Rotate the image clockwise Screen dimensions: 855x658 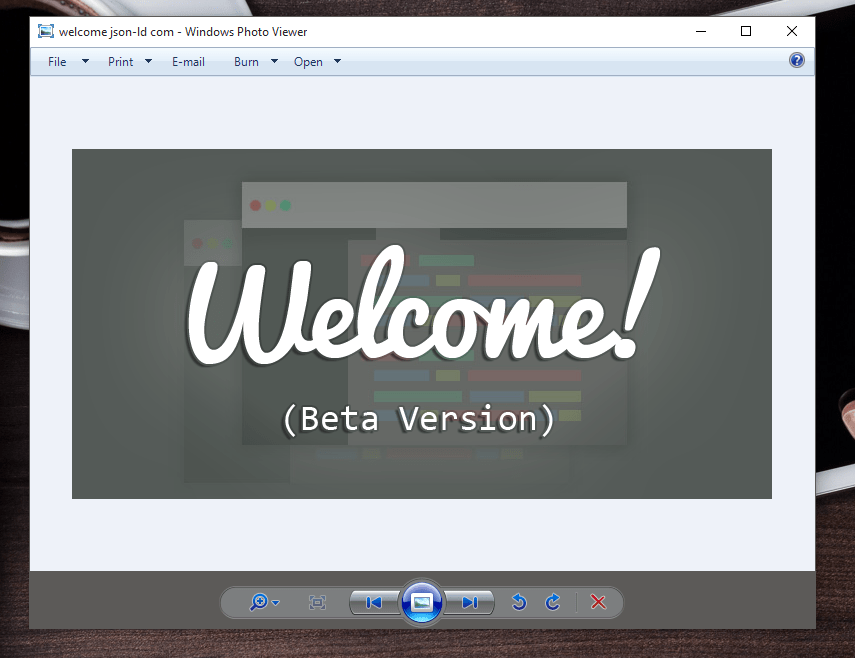[x=552, y=602]
